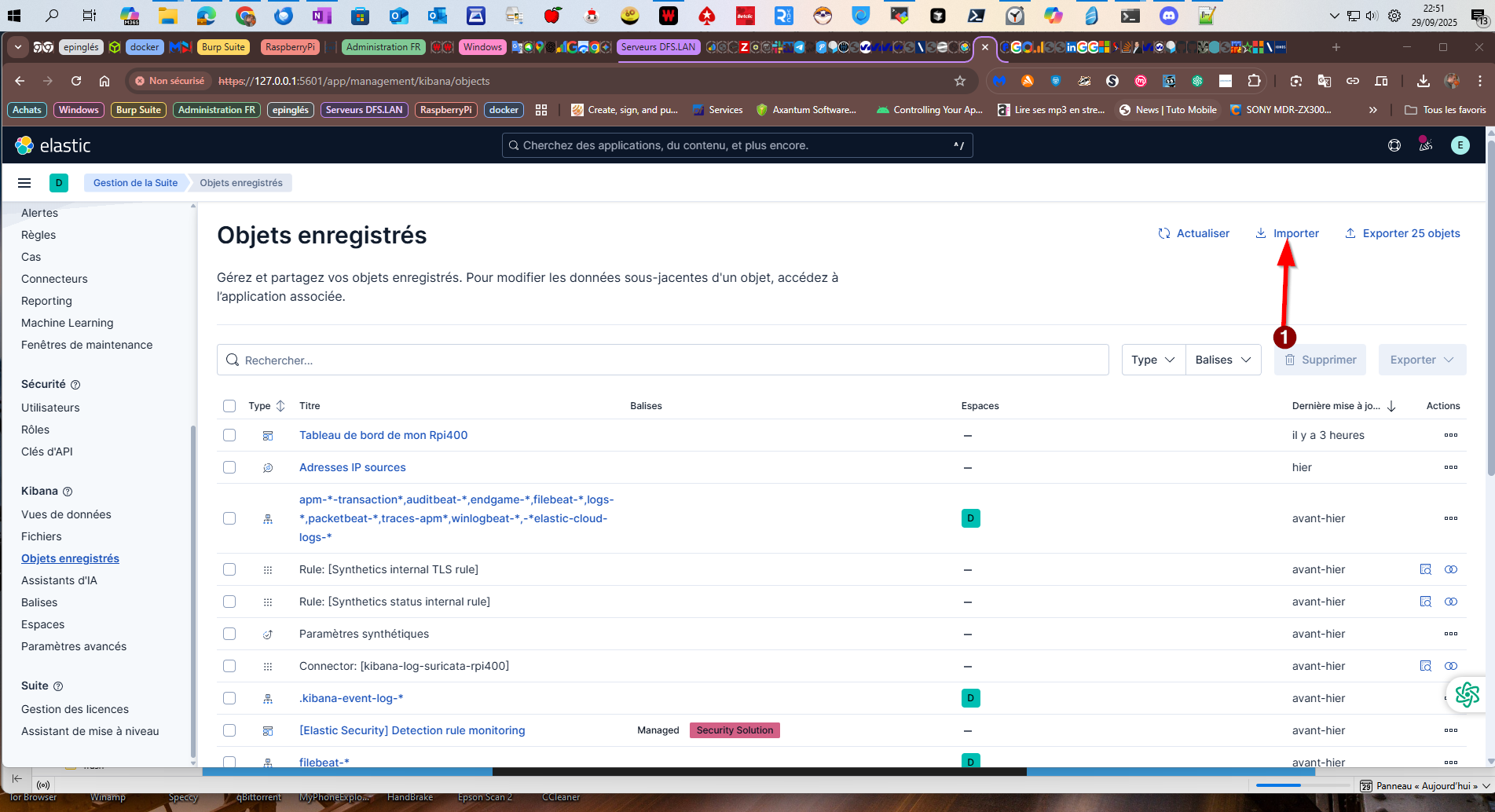This screenshot has height=812, width=1495.
Task: Open actions menu for Tableau de bord row
Action: (1450, 435)
